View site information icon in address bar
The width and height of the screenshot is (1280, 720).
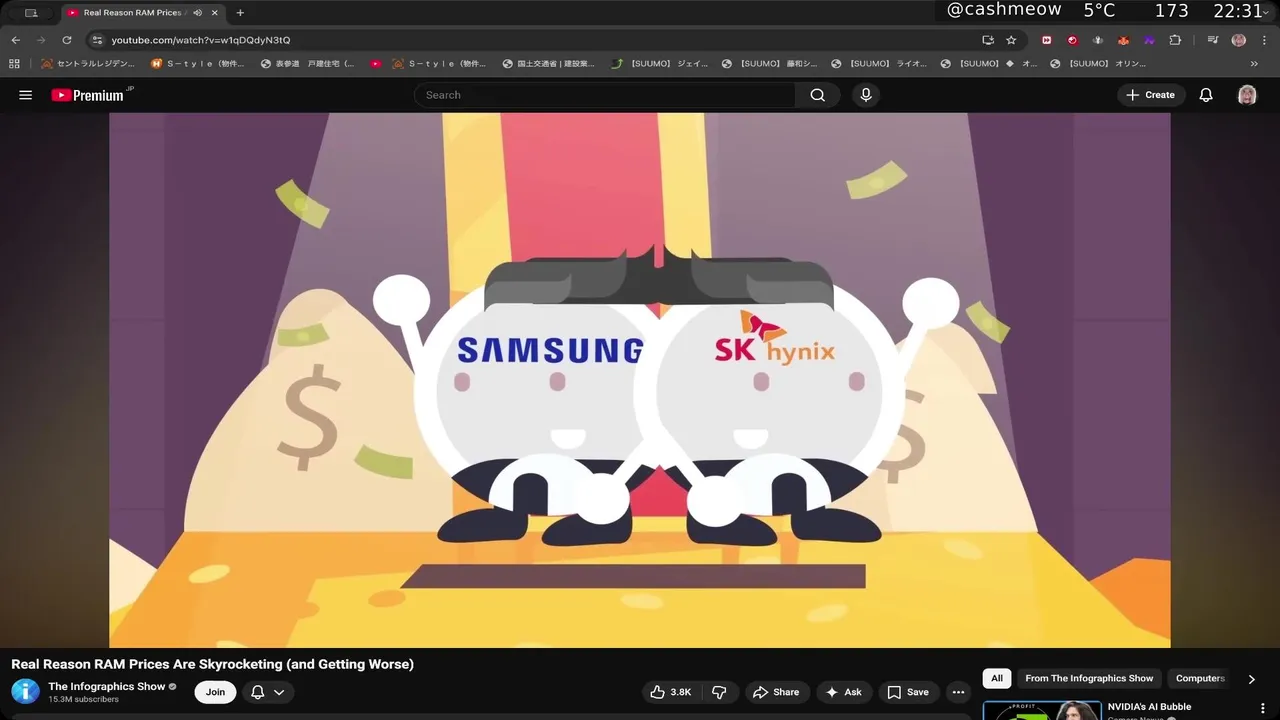(97, 40)
